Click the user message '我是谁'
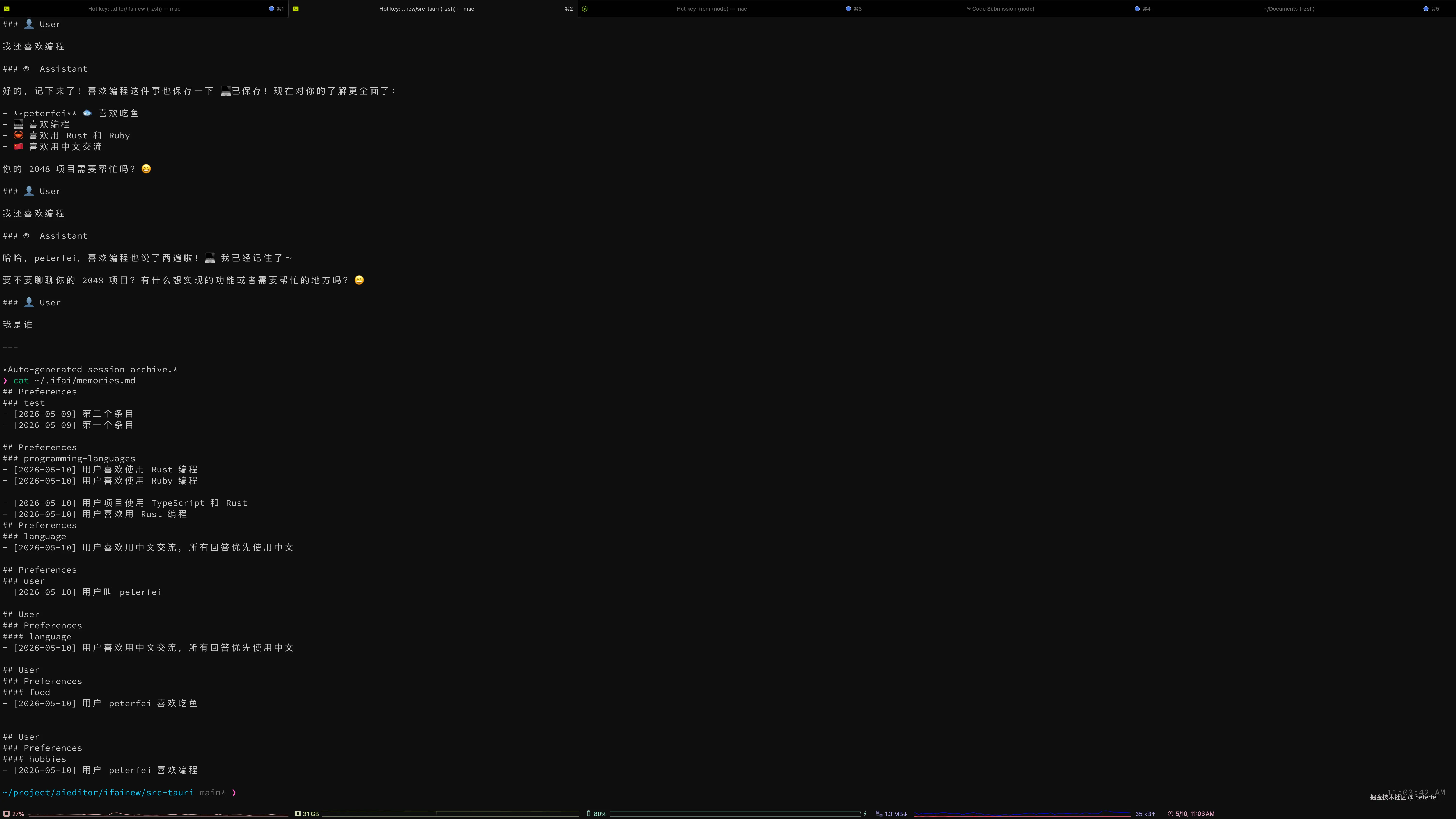Viewport: 1456px width, 819px height. click(x=17, y=325)
